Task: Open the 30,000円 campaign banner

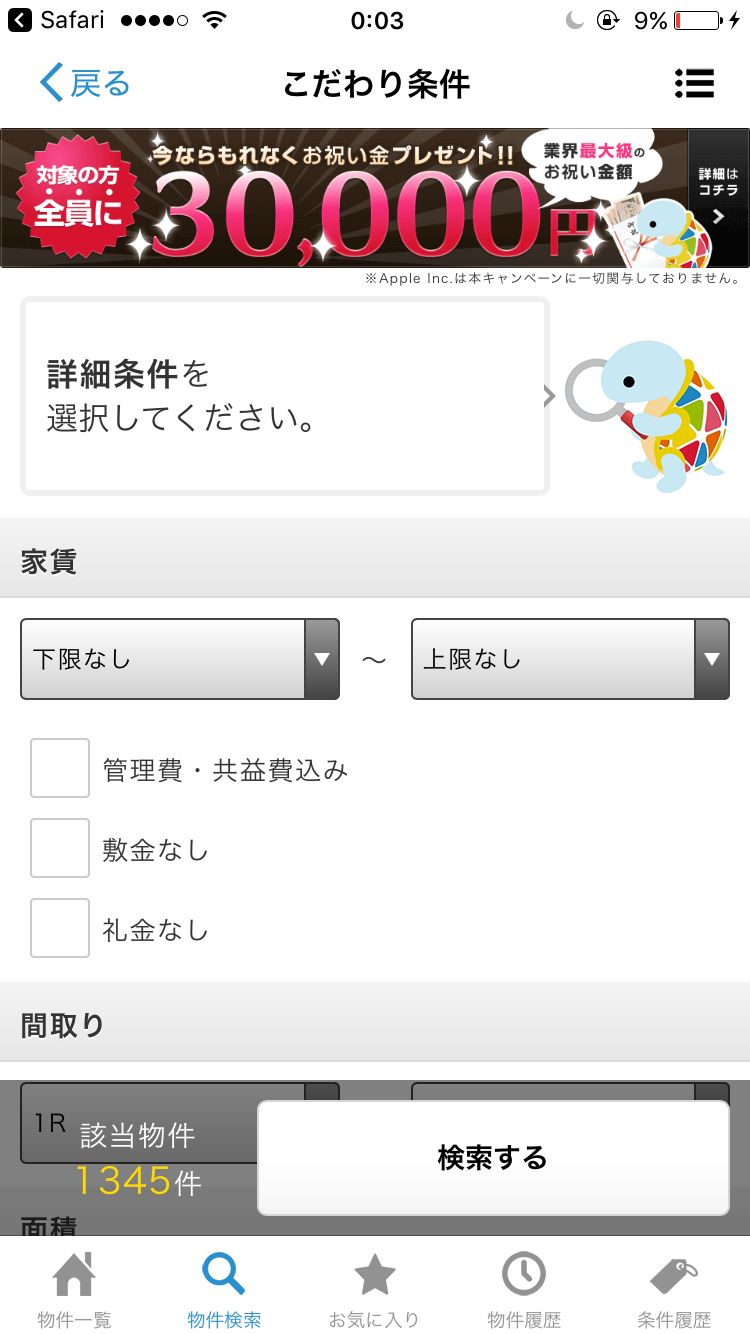Action: point(345,198)
